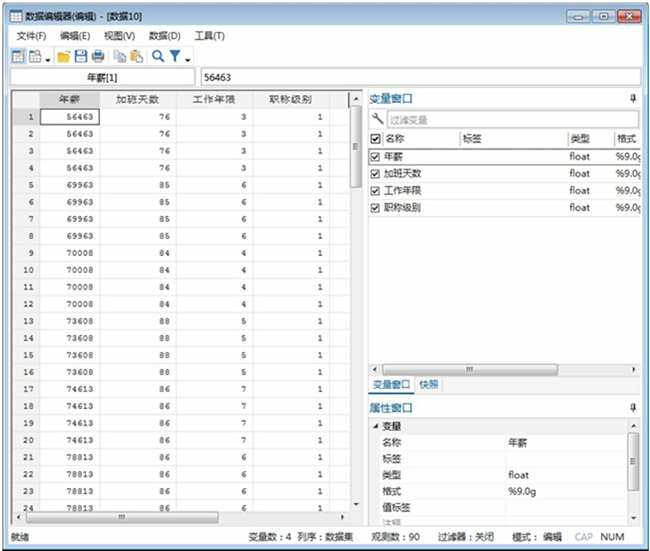650x551 pixels.
Task: Pin the 变量窗口 panel with the pushpin
Action: pyautogui.click(x=631, y=99)
